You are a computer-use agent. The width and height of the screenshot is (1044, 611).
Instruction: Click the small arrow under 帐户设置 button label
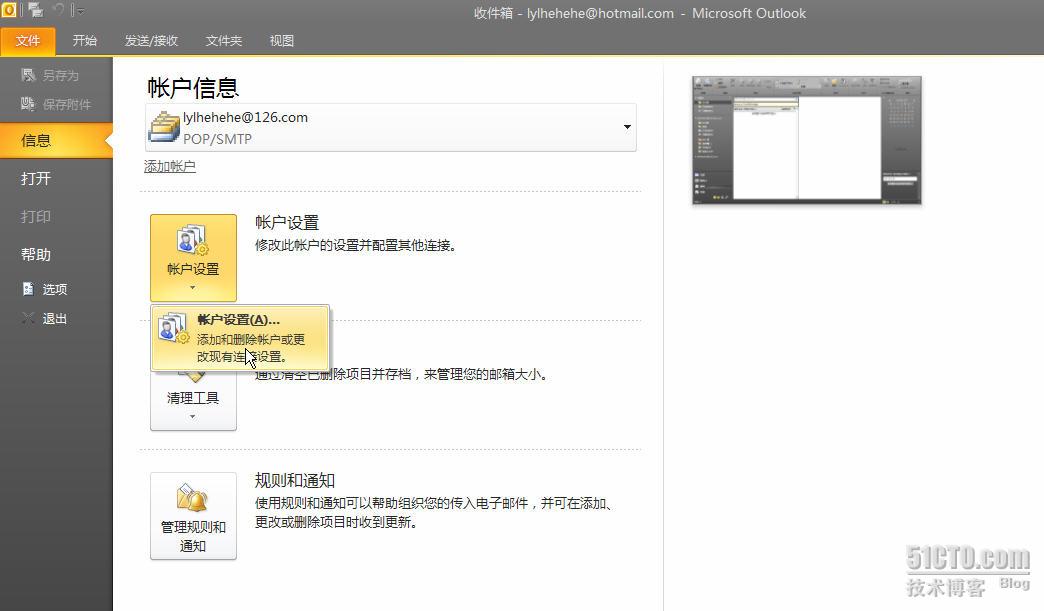coord(192,288)
